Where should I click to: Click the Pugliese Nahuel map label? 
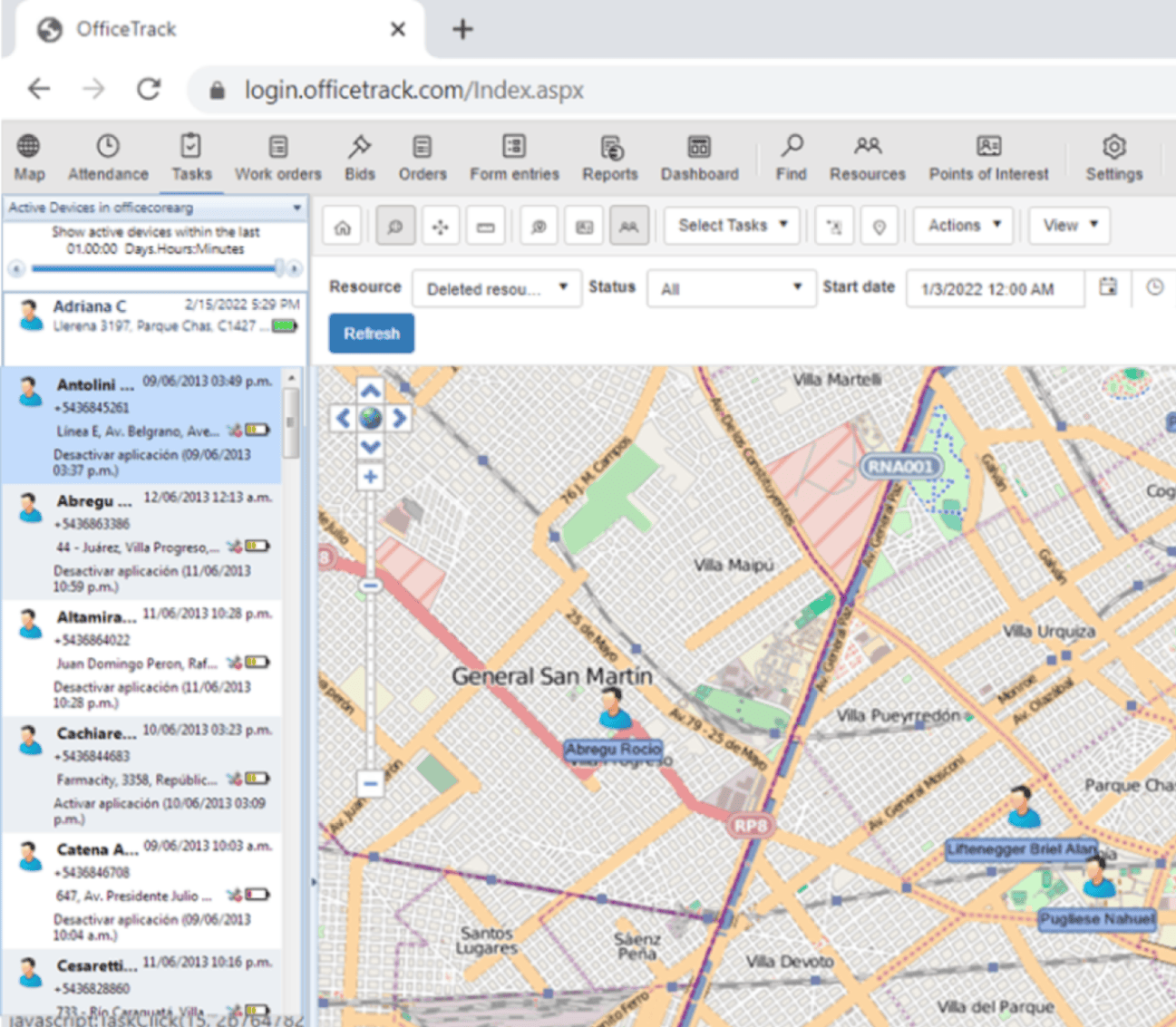[1097, 919]
